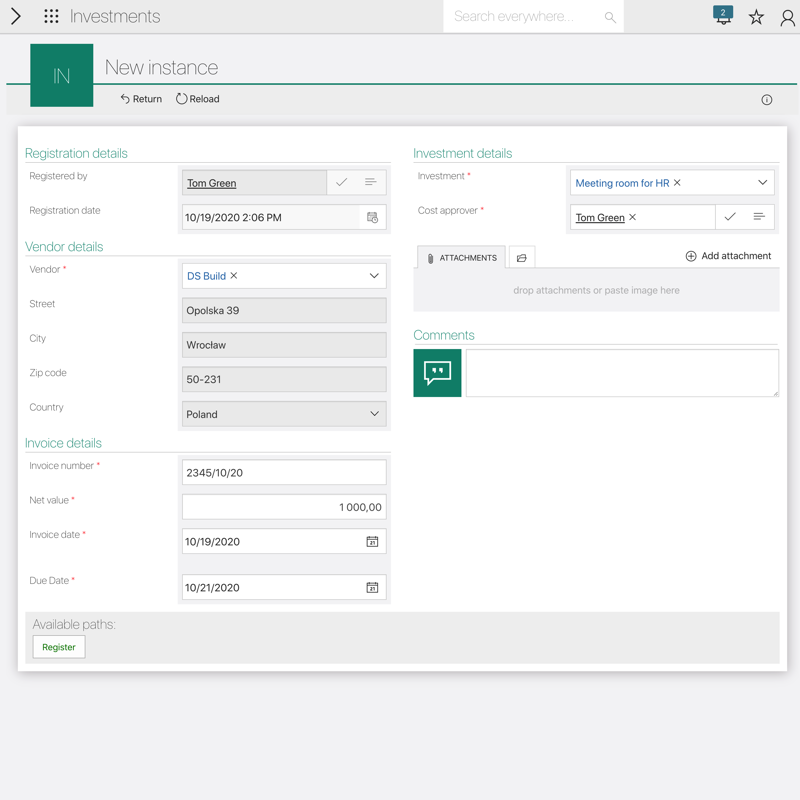800x800 pixels.
Task: Click the favorites star icon
Action: click(756, 17)
